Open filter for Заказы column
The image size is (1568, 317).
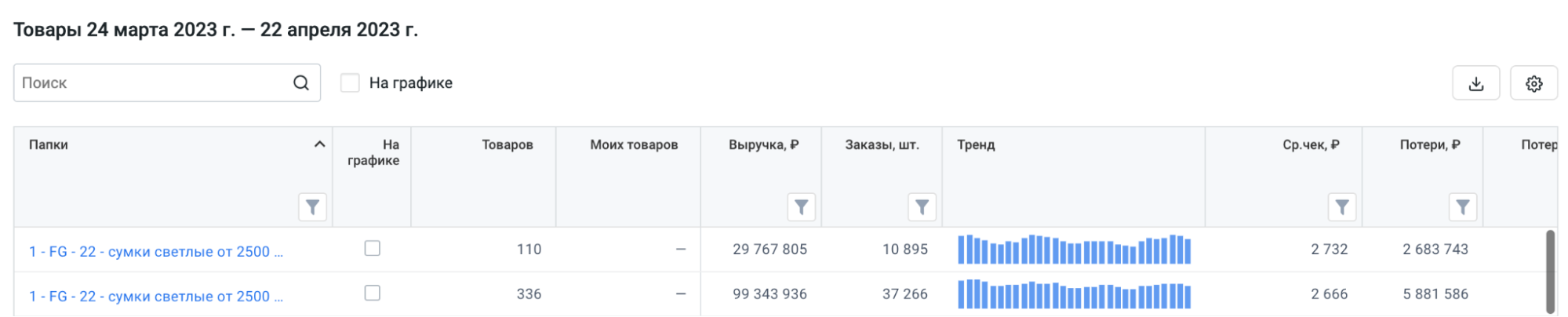pyautogui.click(x=922, y=207)
